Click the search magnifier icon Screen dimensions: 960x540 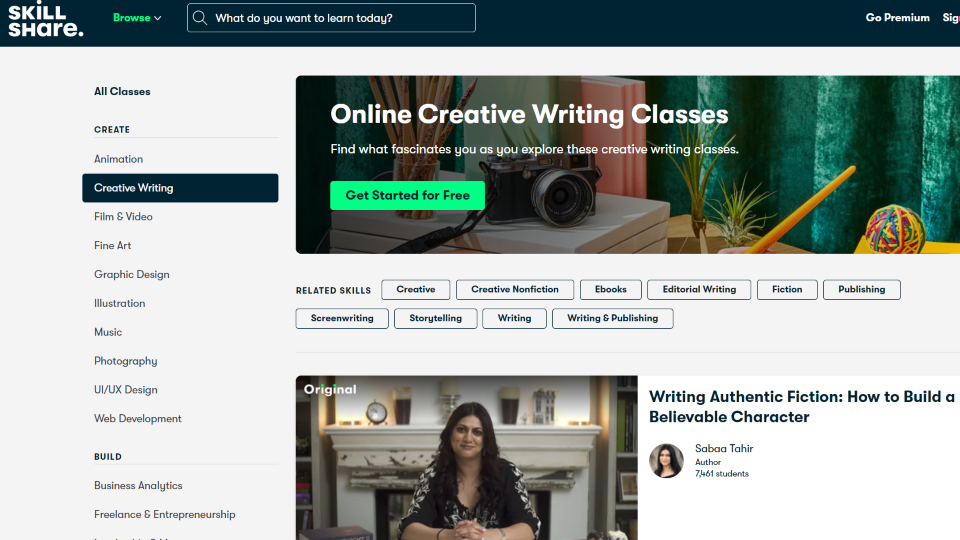point(200,18)
